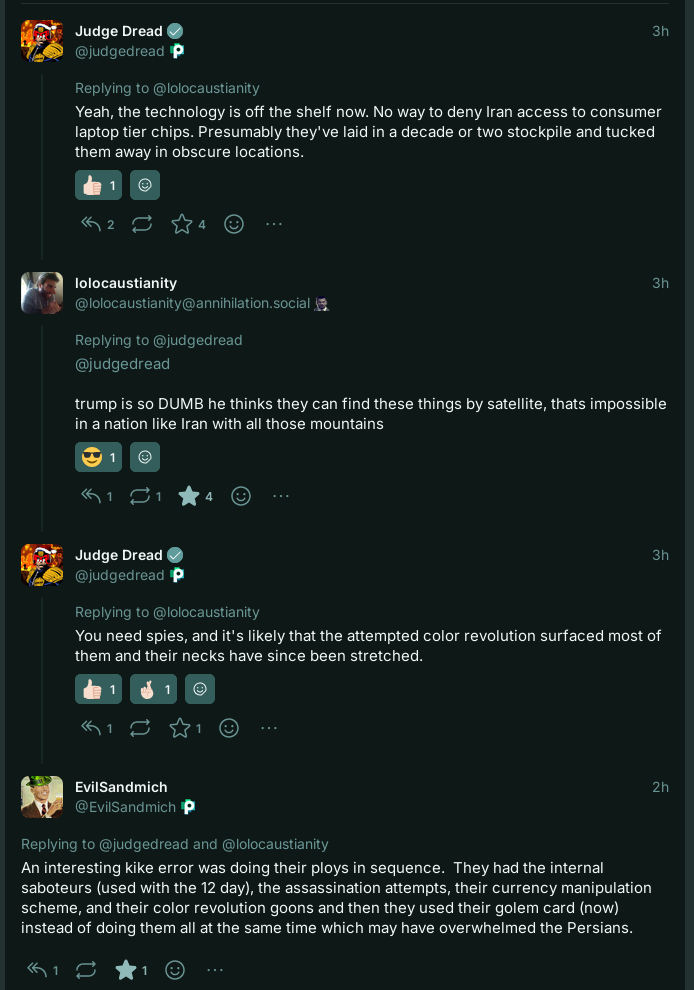Repeat EvilSandmich's post
This screenshot has width=694, height=990.
86,970
